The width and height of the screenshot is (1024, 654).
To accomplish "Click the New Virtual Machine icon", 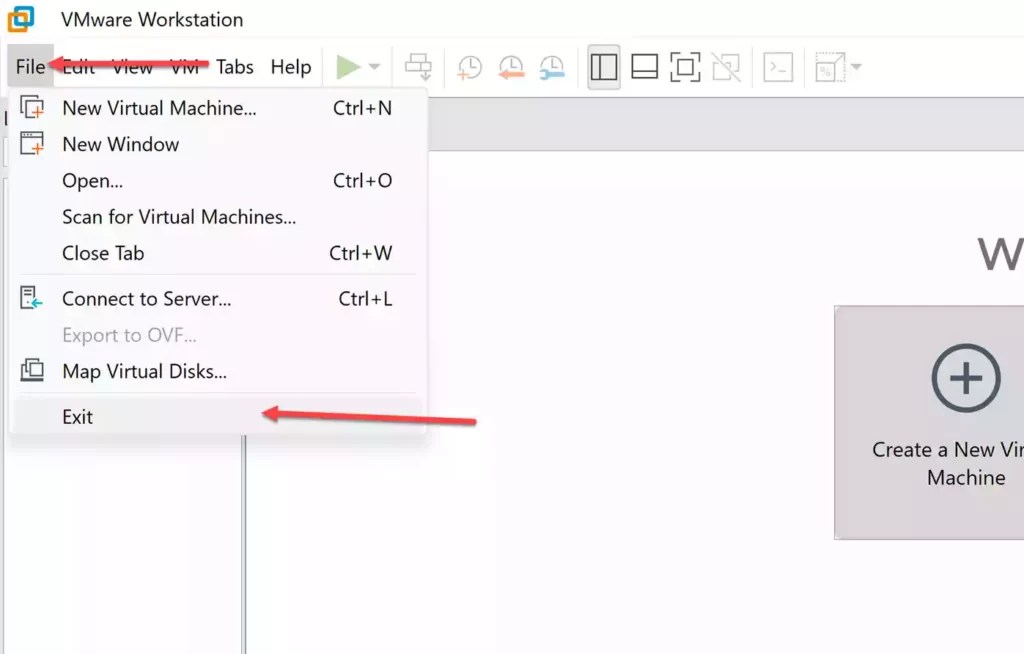I will [x=33, y=107].
